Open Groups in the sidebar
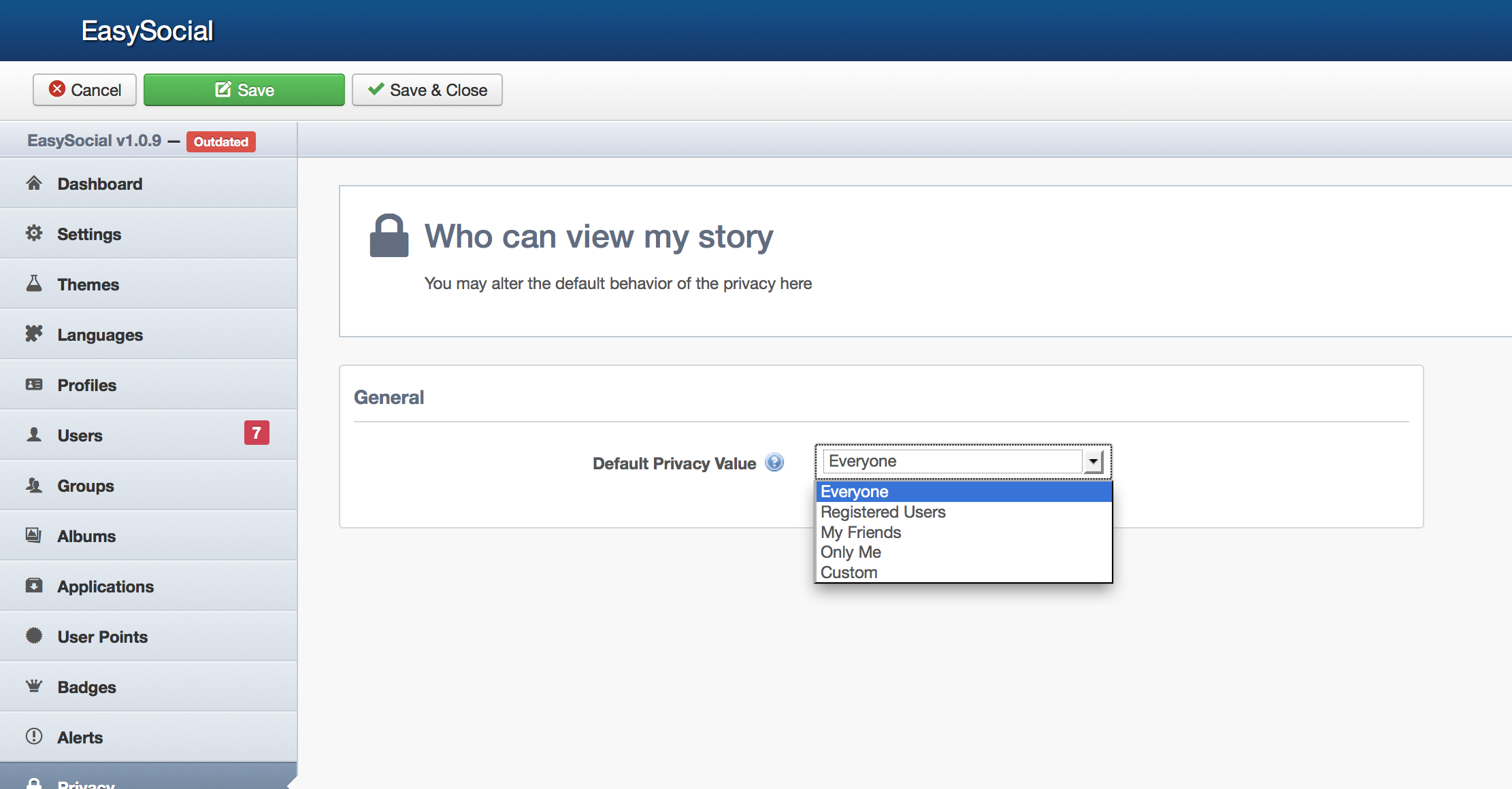1512x789 pixels. click(148, 486)
